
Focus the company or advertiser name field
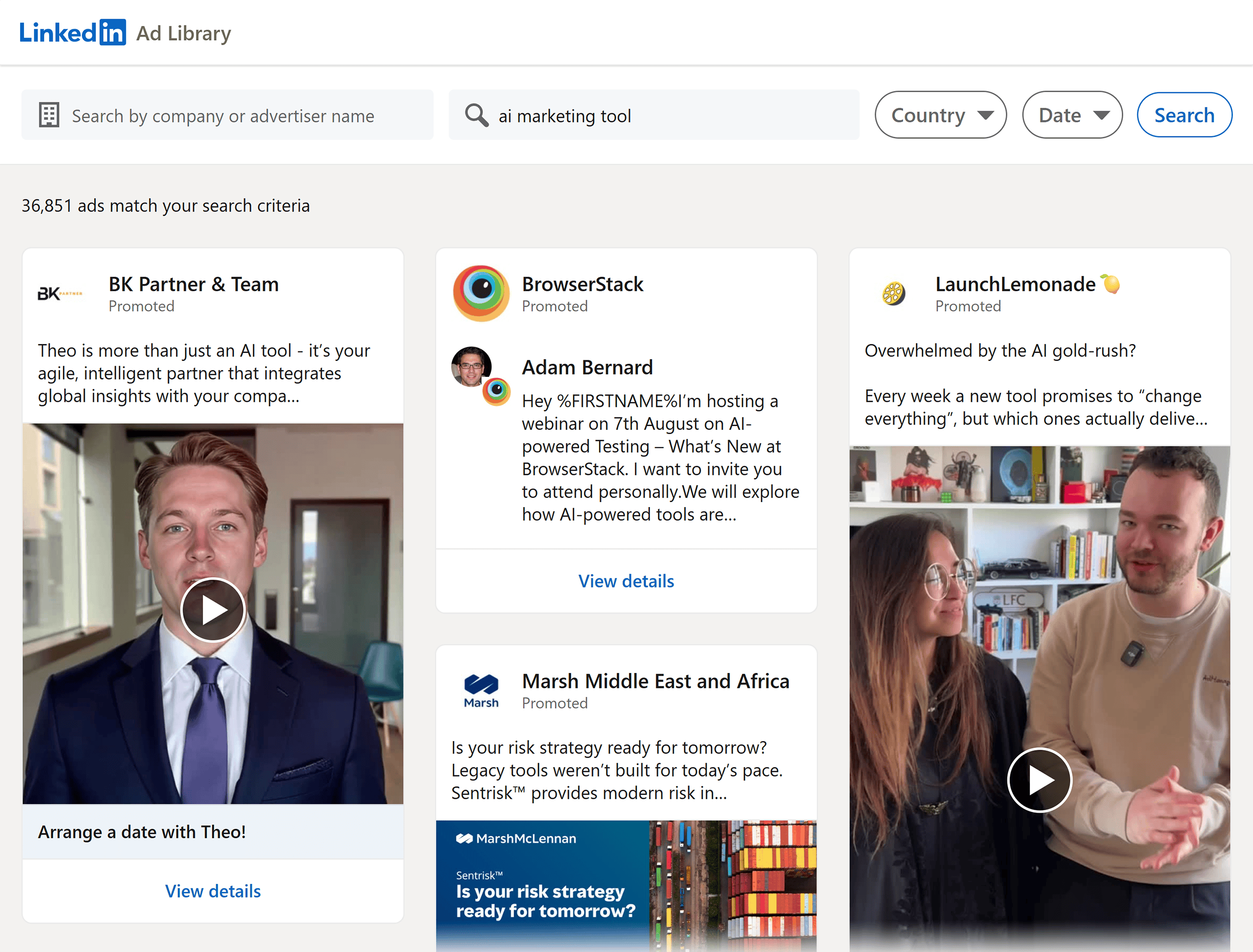pyautogui.click(x=227, y=115)
